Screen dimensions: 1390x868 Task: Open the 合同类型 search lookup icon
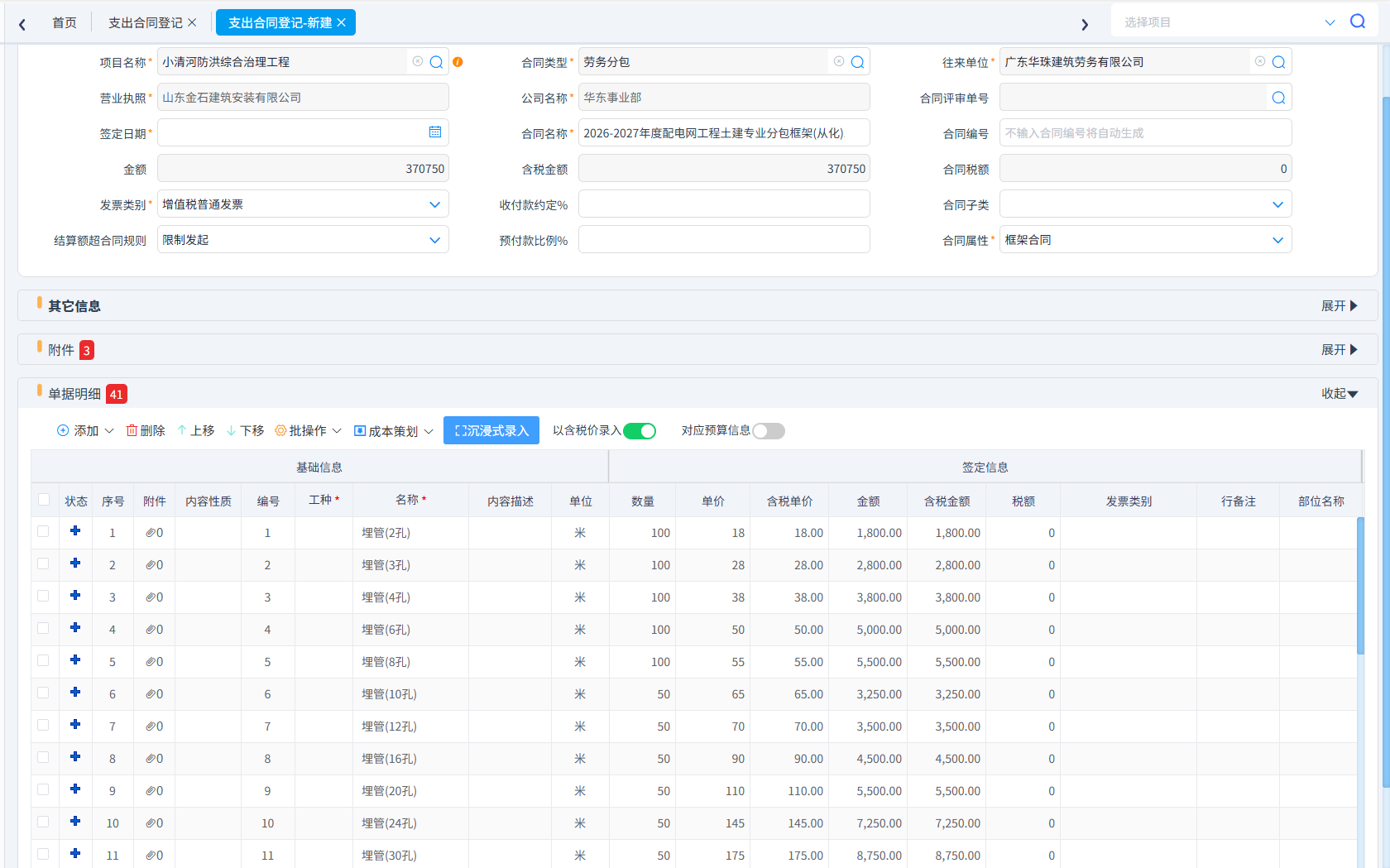857,62
